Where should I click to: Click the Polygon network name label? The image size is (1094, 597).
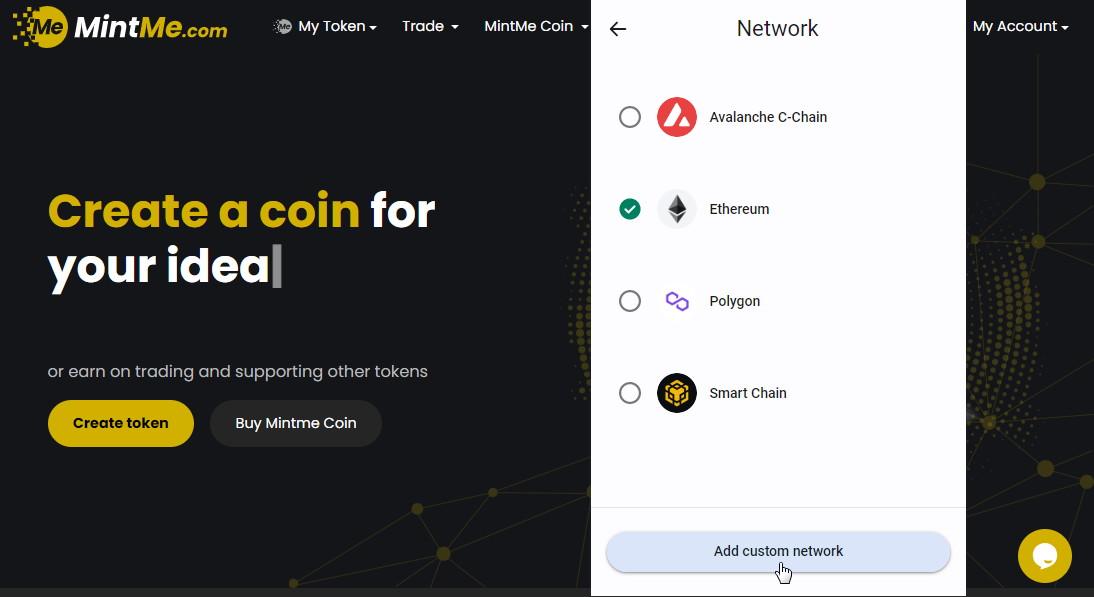[735, 301]
